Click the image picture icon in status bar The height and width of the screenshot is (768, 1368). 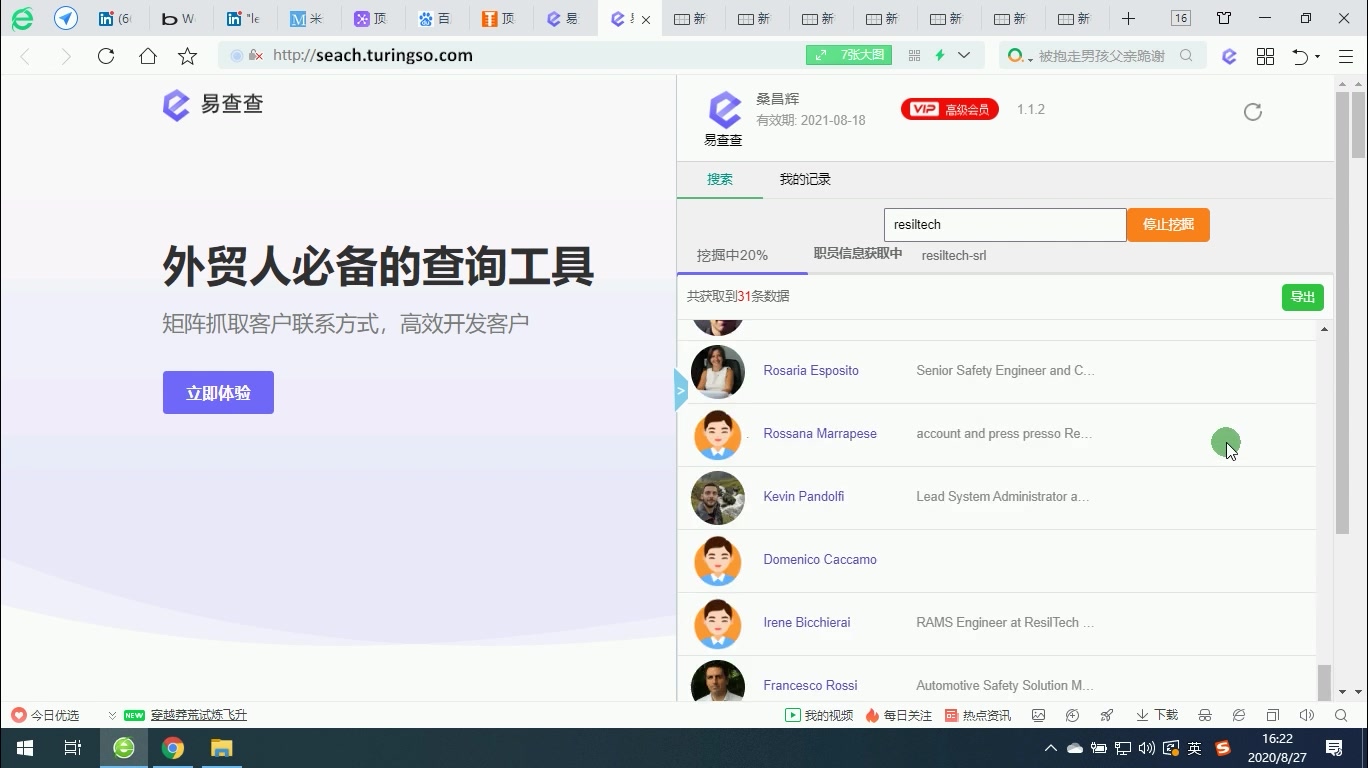click(1039, 715)
